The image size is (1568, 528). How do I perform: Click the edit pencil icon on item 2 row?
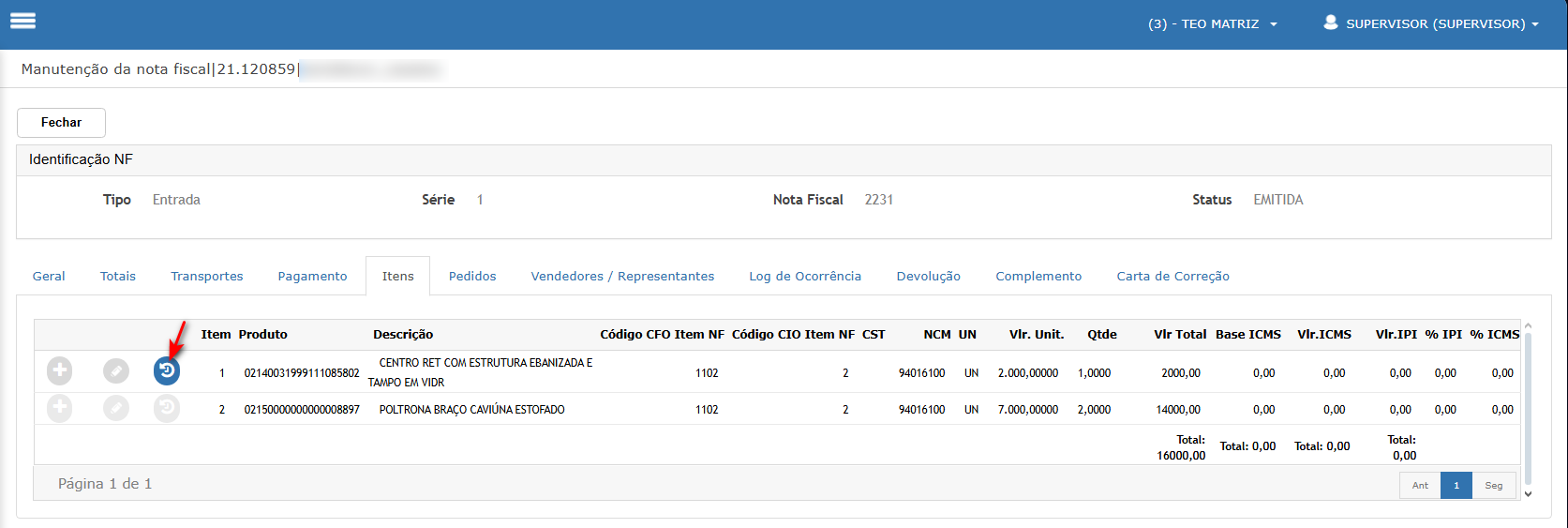116,408
